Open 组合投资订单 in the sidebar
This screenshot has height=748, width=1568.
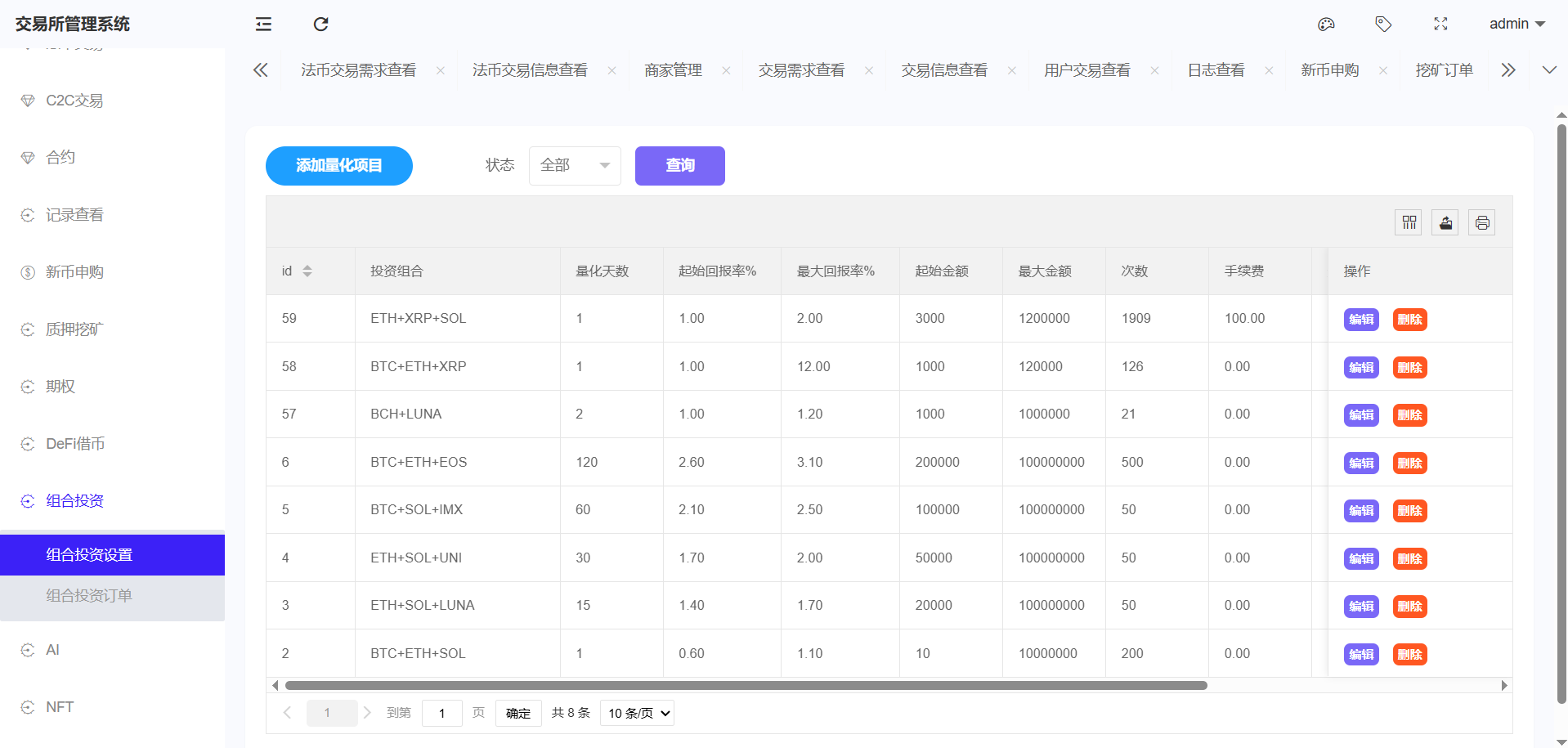[89, 596]
